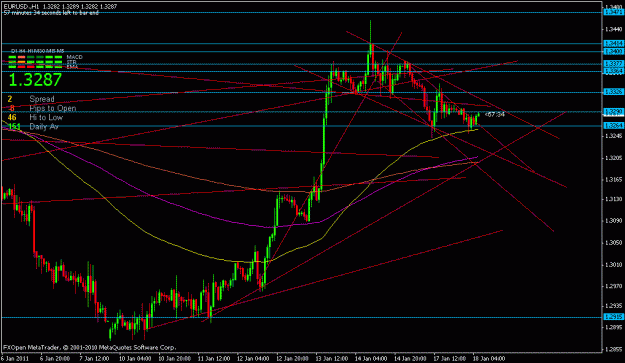The image size is (625, 363).
Task: Select the large 1.3287 price display
Action: click(x=35, y=80)
